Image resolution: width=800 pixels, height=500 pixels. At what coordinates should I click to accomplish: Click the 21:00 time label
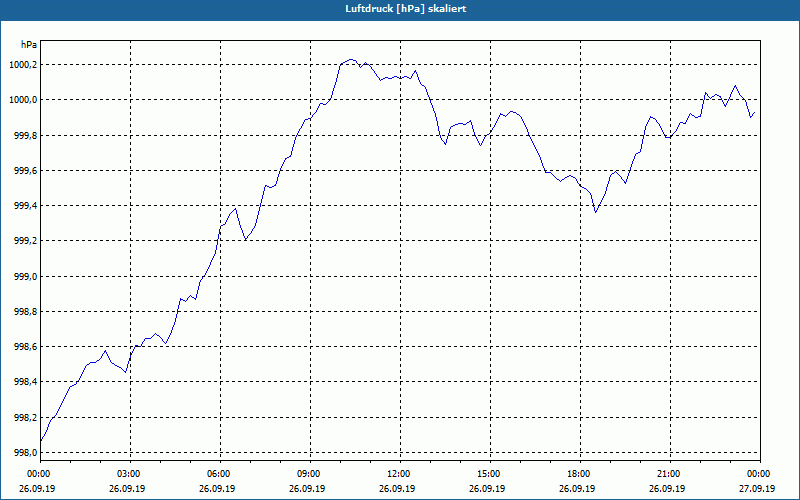(669, 474)
